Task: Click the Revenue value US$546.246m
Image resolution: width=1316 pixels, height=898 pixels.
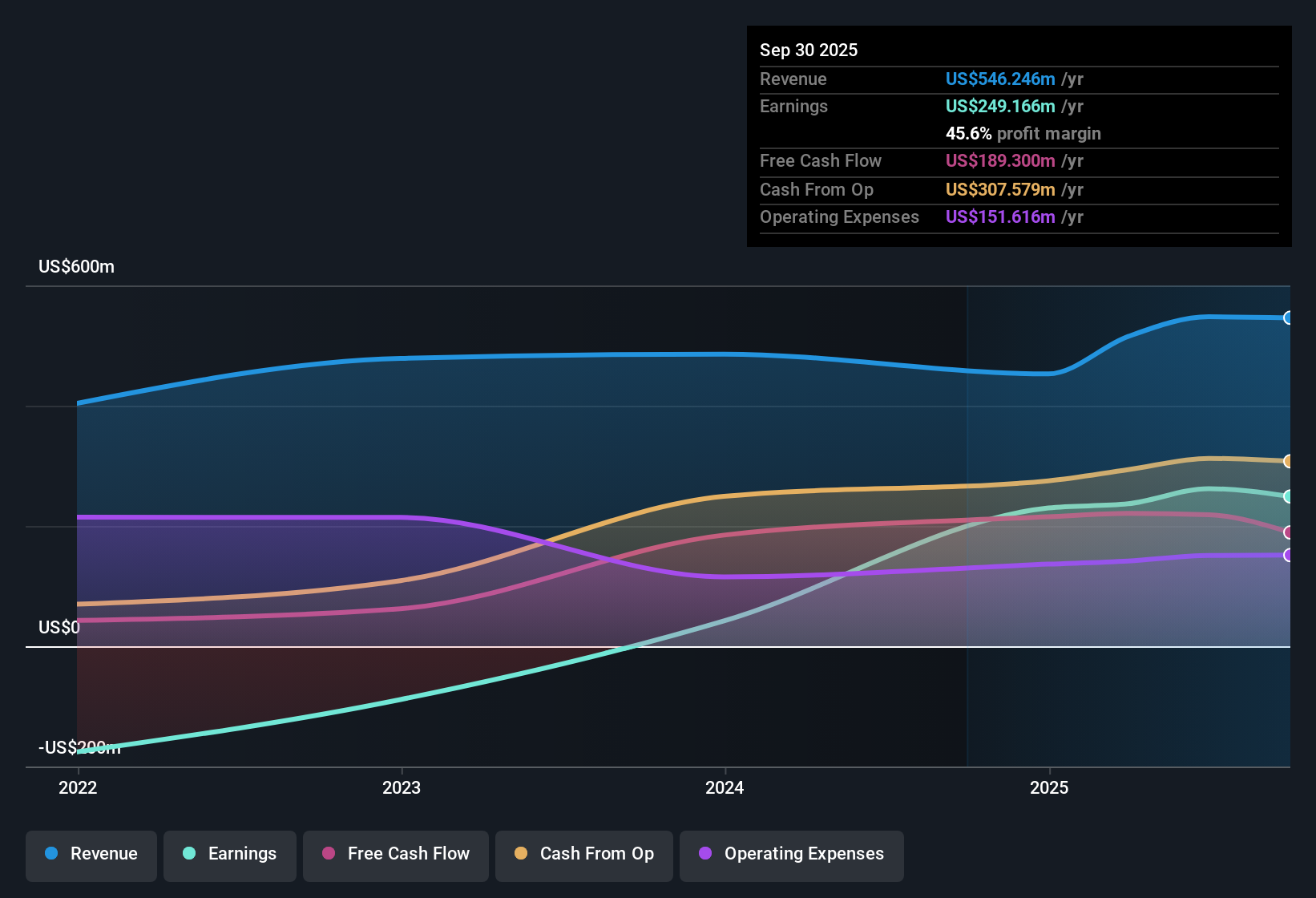Action: (1000, 79)
